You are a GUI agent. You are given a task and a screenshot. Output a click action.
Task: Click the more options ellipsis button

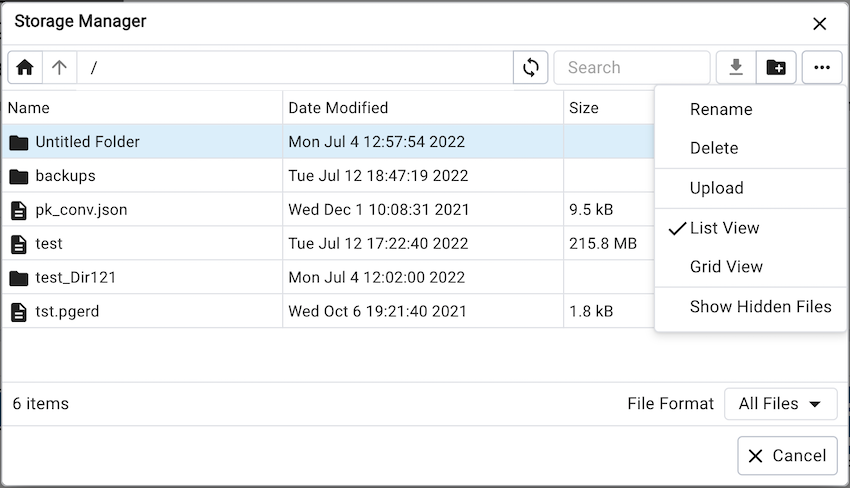[822, 68]
